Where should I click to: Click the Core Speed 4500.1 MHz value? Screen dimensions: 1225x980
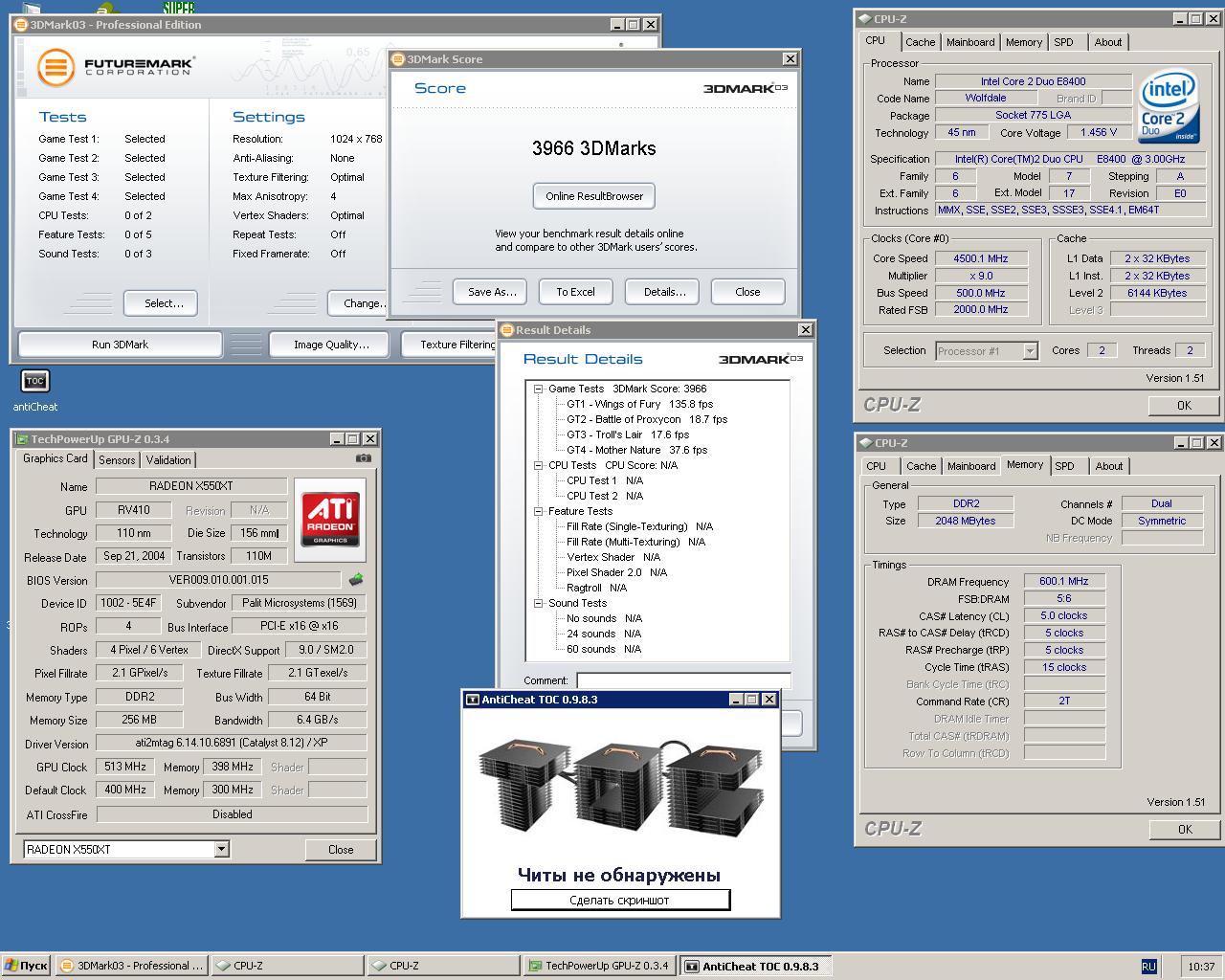(x=981, y=258)
